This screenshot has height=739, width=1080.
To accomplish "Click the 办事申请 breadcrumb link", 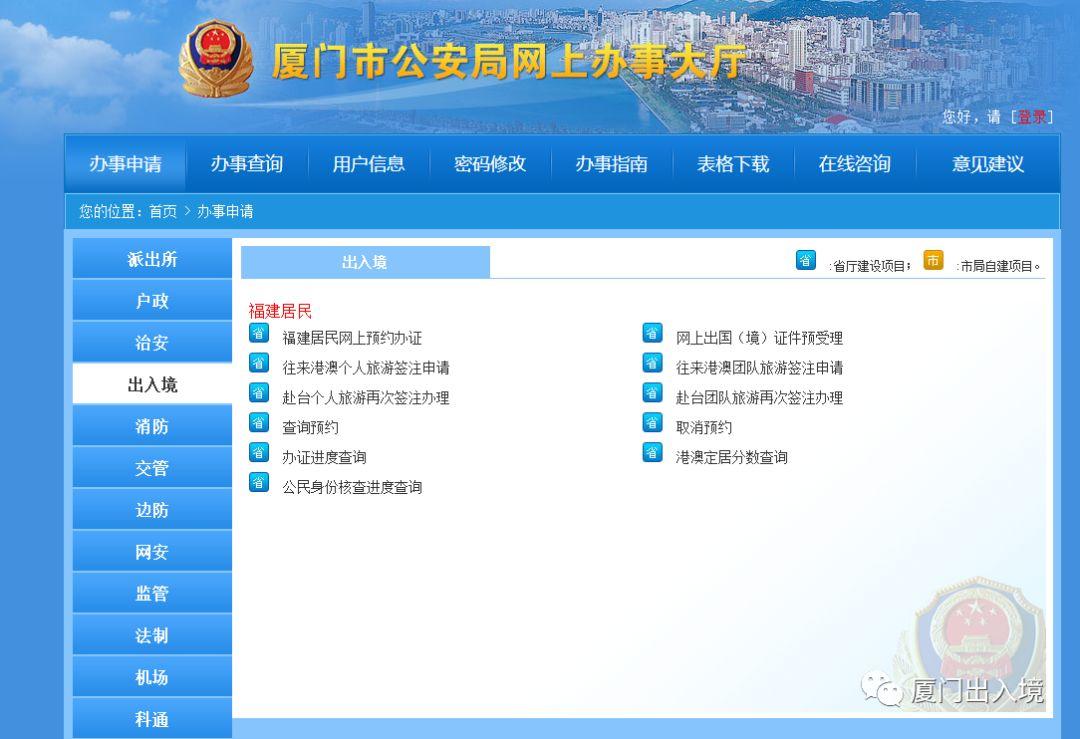I will (x=225, y=211).
